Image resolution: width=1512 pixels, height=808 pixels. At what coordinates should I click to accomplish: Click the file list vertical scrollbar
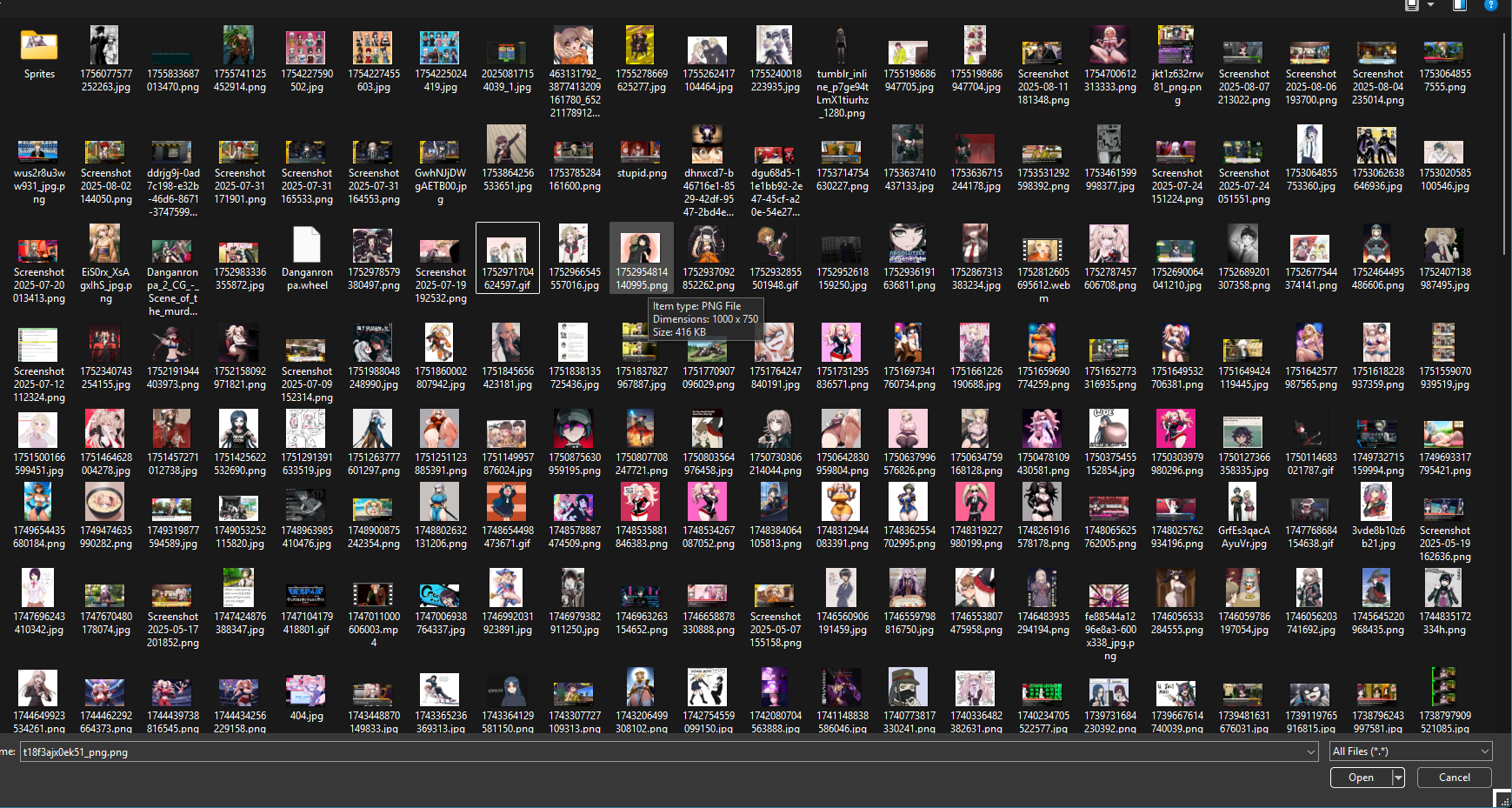[1505, 144]
